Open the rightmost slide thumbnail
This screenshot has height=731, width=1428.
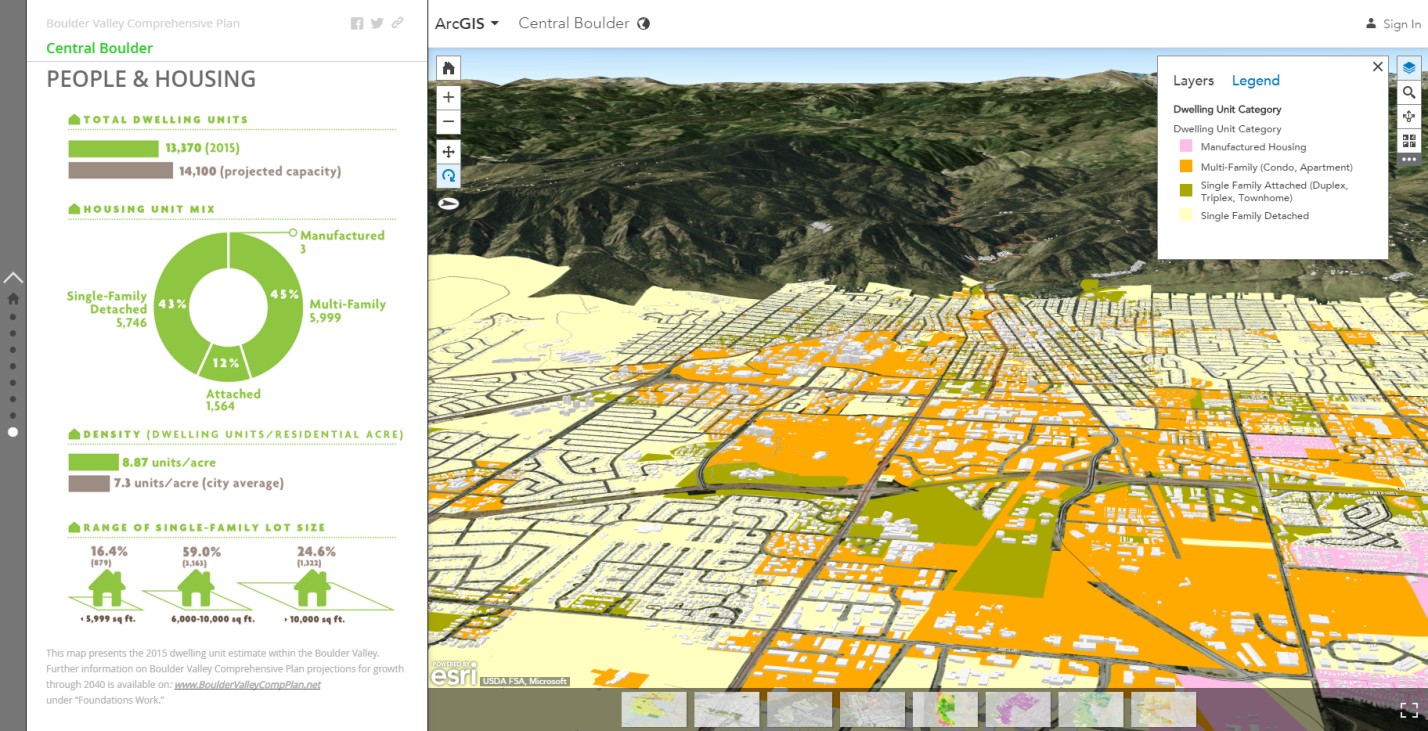pyautogui.click(x=1163, y=709)
